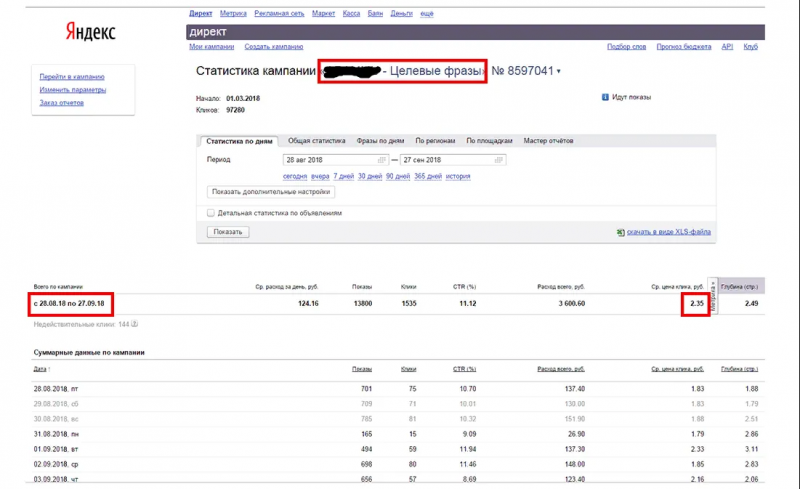Select the Мастер отчётов tab
Screen dimensions: 800x489
[548, 141]
